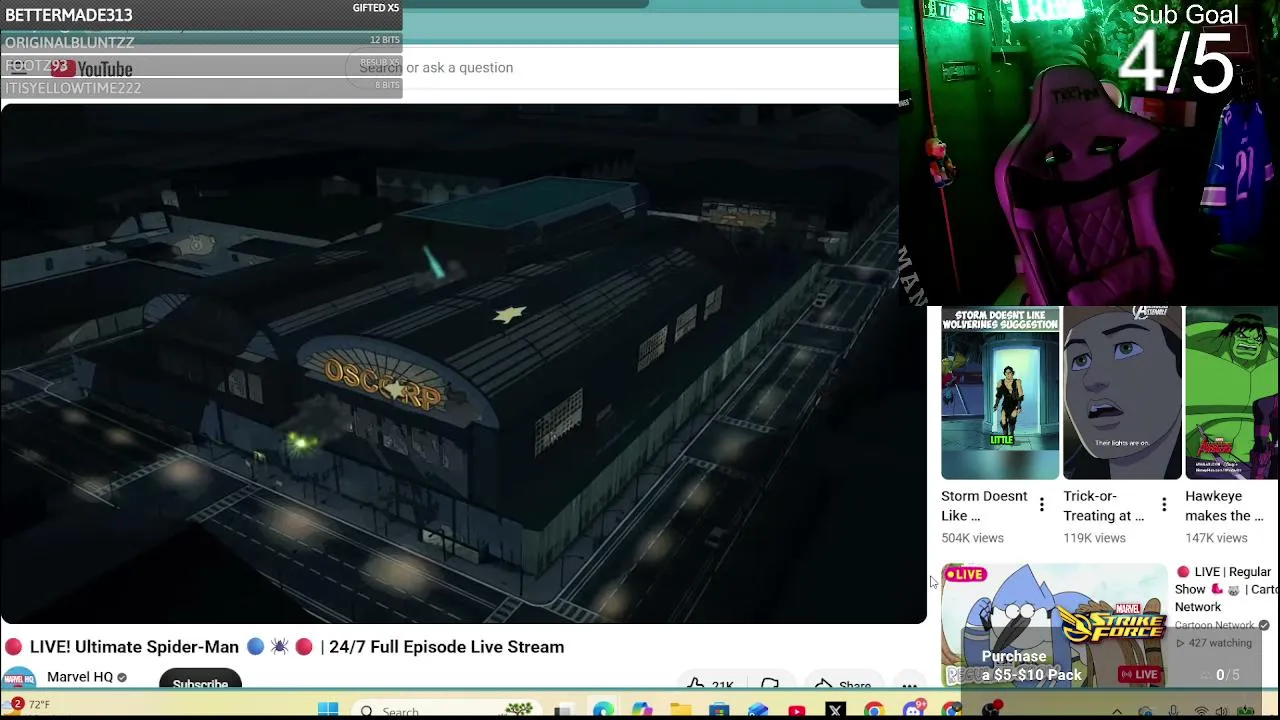
Task: Open options menu for 'Trick-or-Treating at' short
Action: coord(1164,505)
